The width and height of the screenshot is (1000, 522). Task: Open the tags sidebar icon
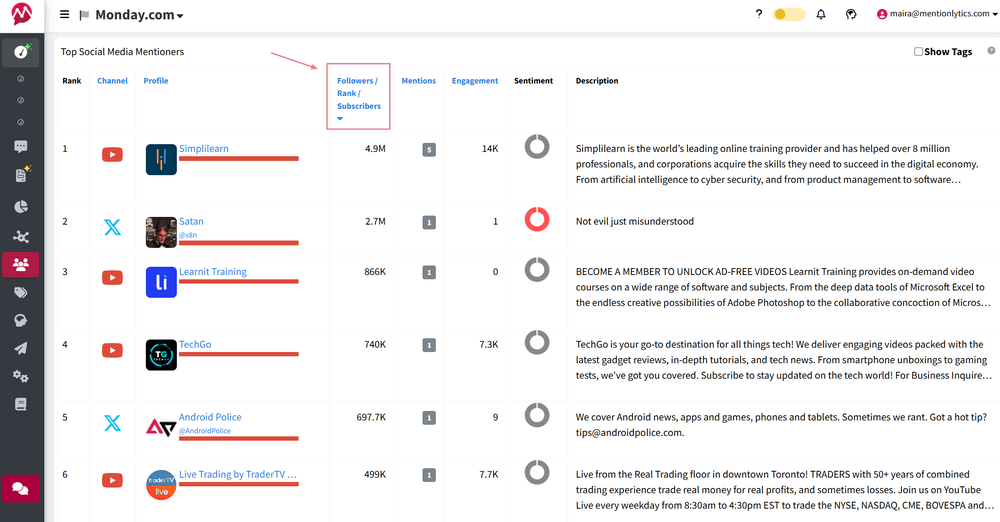tap(21, 293)
